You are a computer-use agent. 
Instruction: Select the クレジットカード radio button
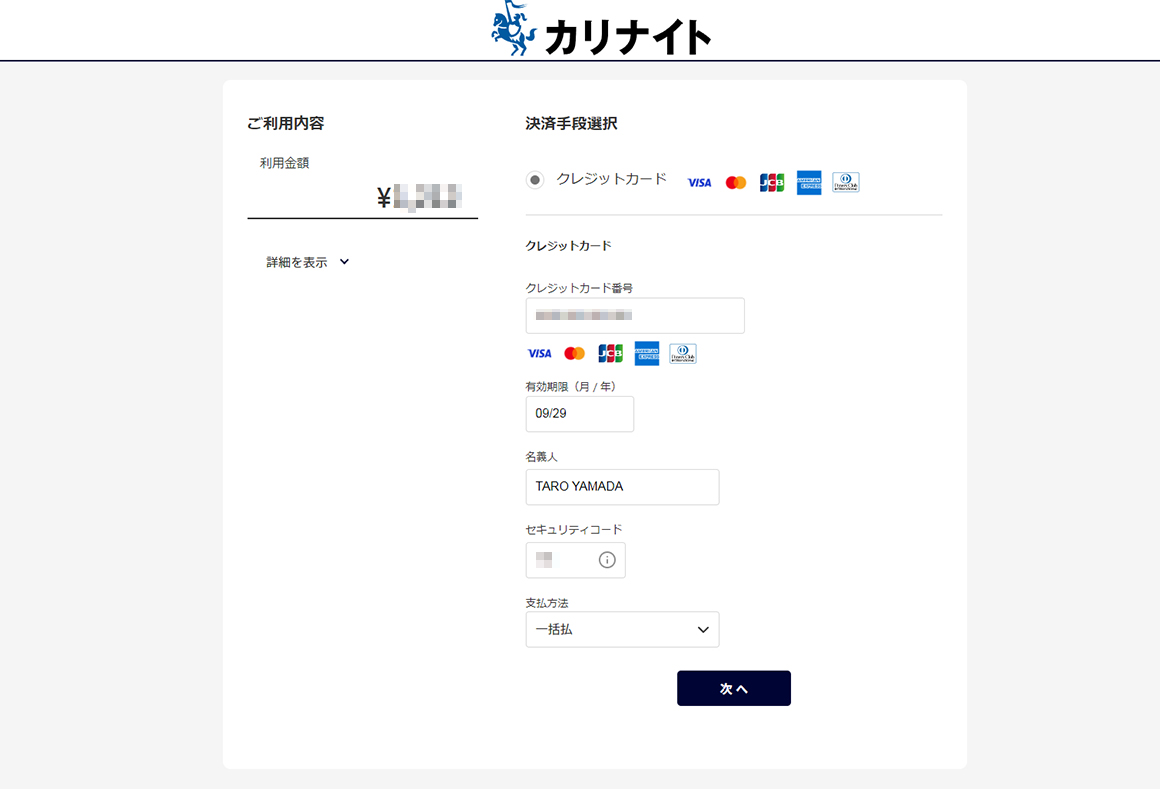point(533,181)
